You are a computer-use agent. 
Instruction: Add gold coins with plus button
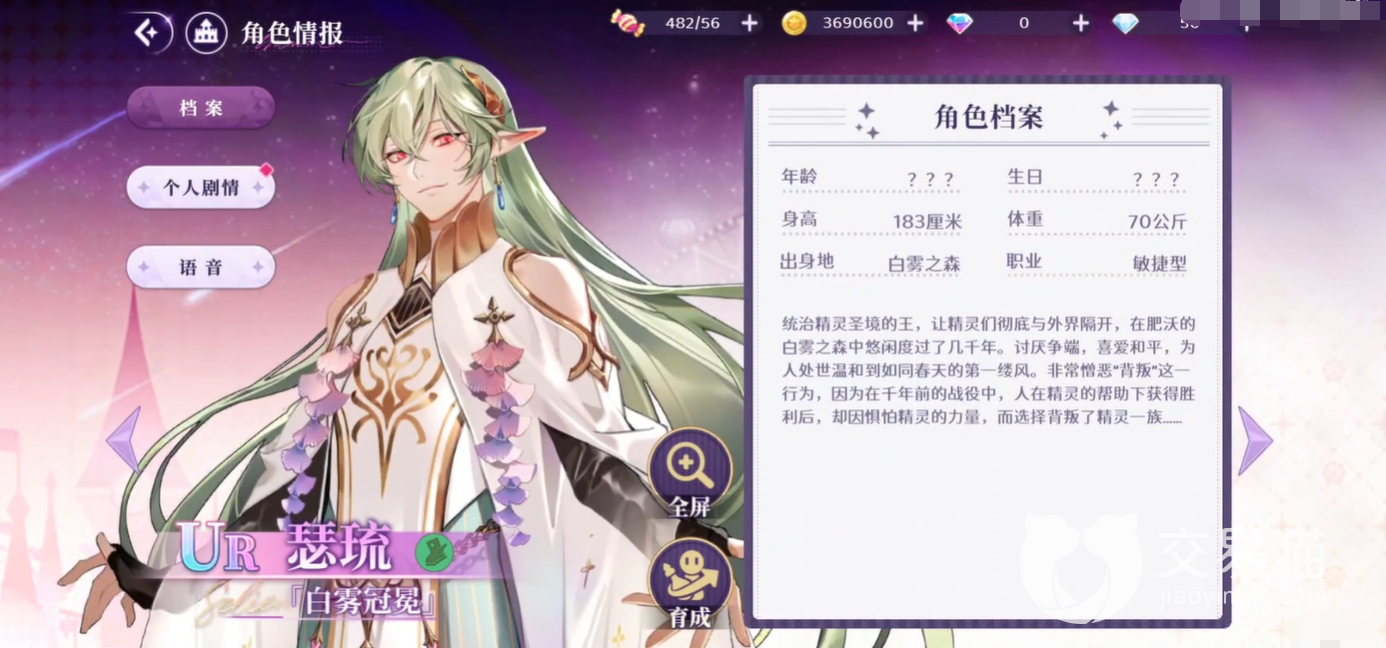[914, 22]
